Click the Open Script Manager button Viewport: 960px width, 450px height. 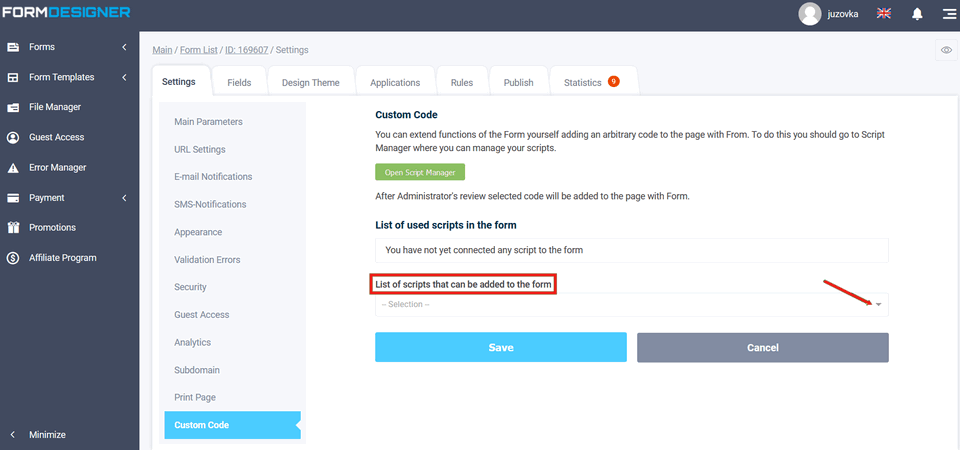pyautogui.click(x=420, y=173)
